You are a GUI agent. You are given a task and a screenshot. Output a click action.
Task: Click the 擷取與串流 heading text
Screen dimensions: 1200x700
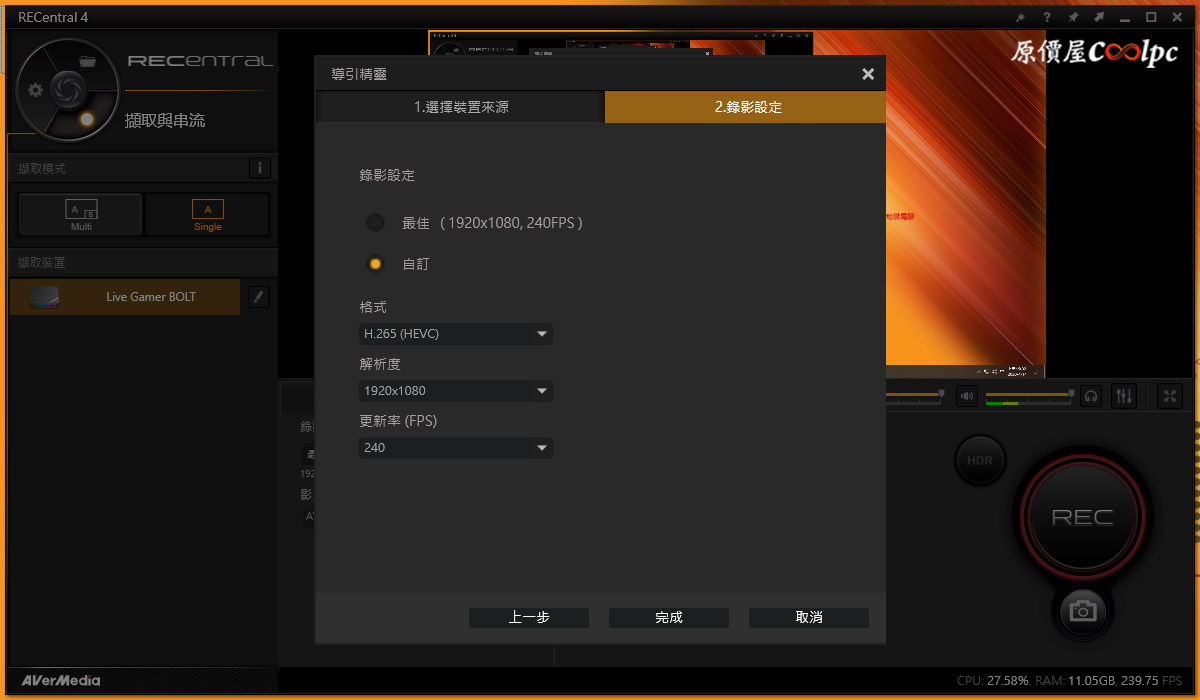(165, 120)
